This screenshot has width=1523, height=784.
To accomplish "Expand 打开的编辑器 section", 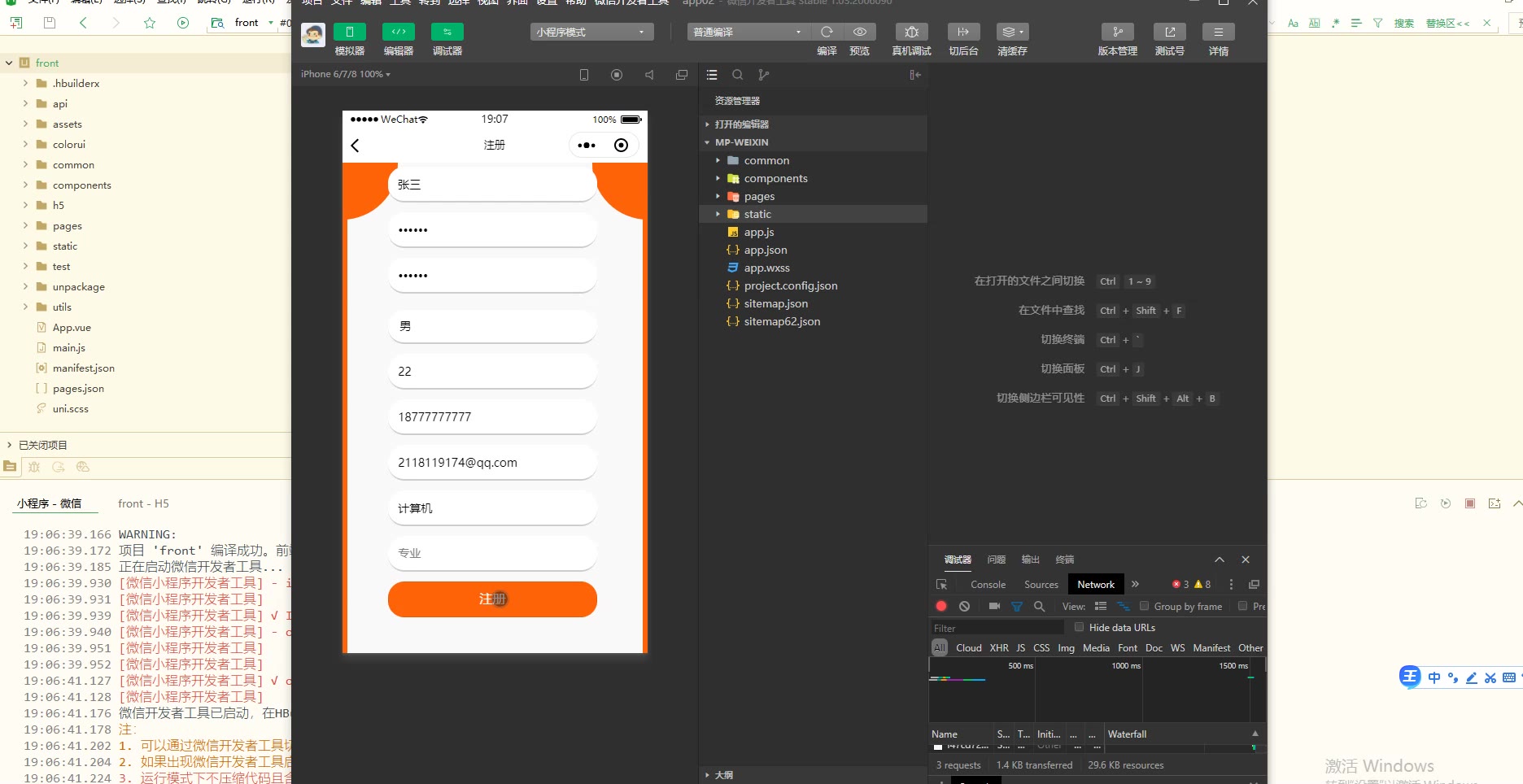I will tap(814, 124).
